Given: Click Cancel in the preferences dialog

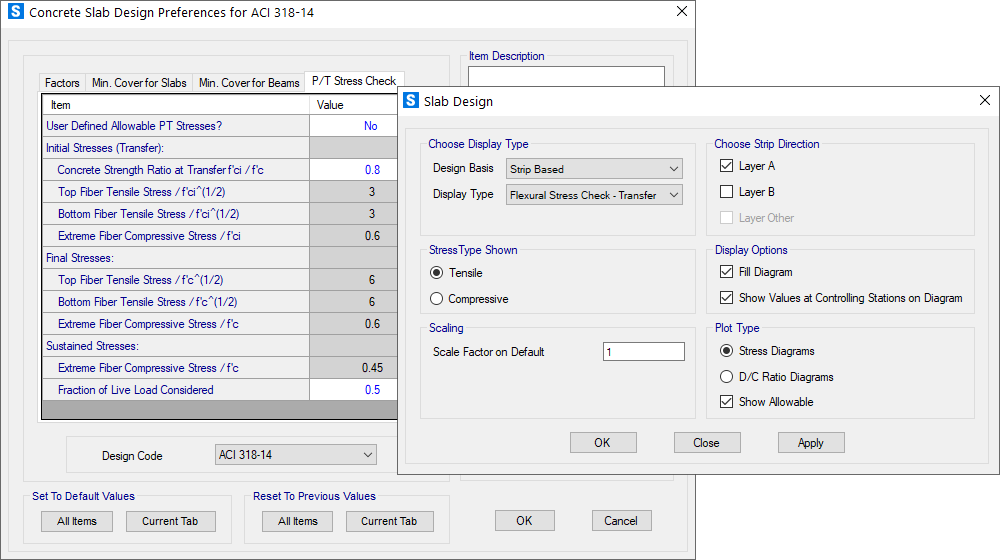Looking at the screenshot, I should click(621, 520).
